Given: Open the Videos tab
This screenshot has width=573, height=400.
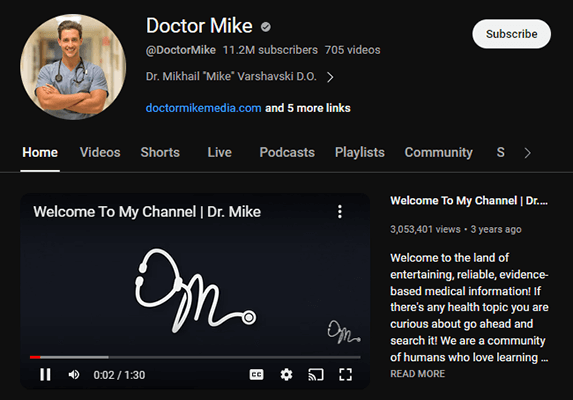Looking at the screenshot, I should [x=100, y=152].
